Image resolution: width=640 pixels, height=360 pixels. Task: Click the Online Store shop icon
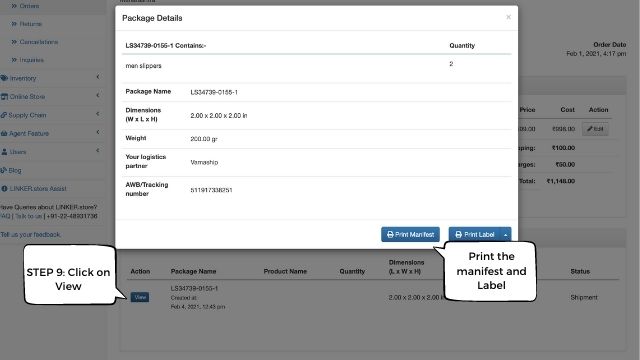[4, 96]
